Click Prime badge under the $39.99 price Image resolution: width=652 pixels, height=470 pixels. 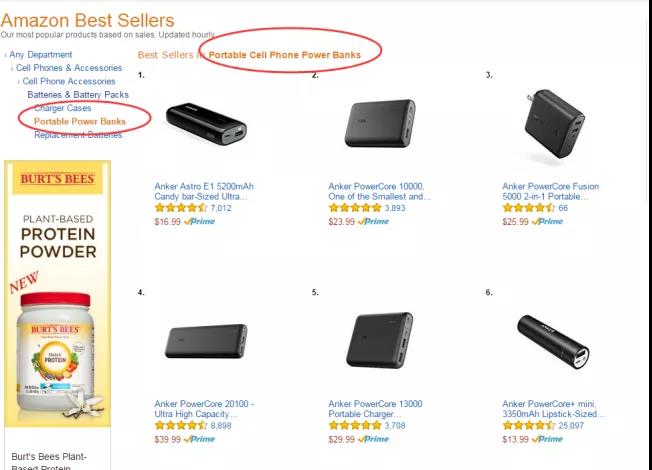click(200, 439)
